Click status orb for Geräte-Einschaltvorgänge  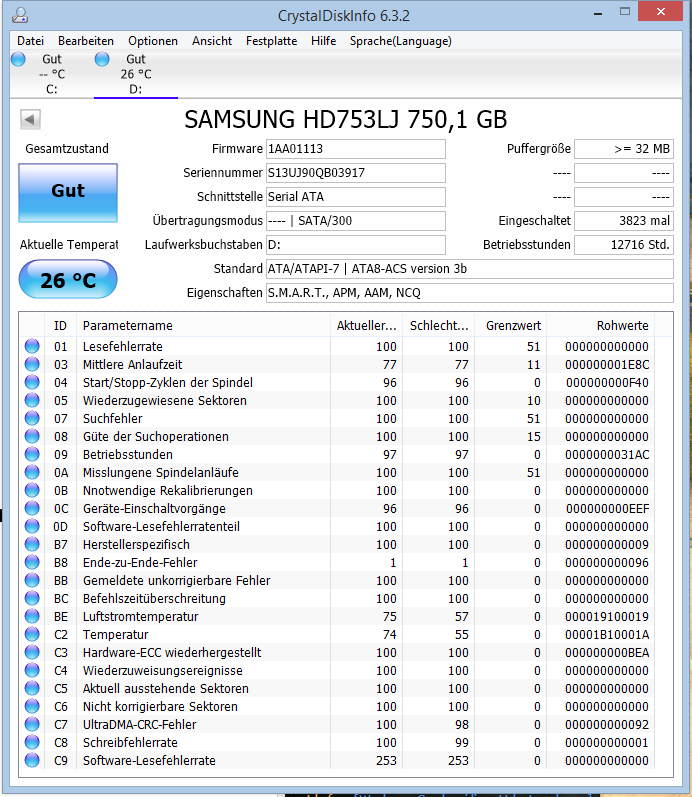32,508
